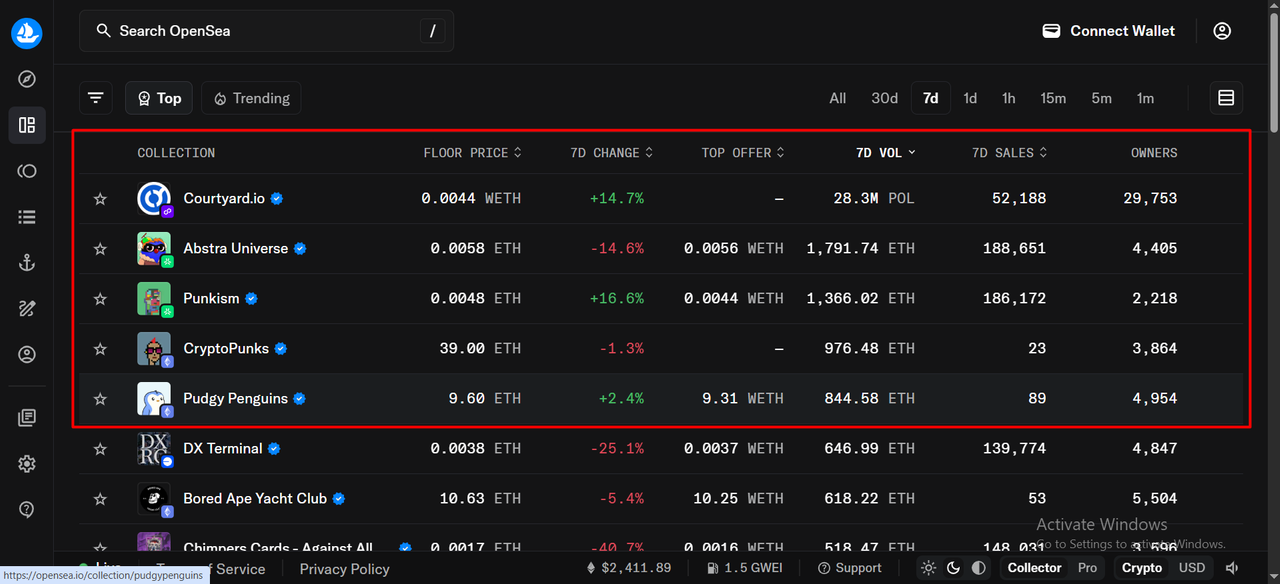Switch to dark theme moon icon
The image size is (1280, 584).
pyautogui.click(x=954, y=568)
